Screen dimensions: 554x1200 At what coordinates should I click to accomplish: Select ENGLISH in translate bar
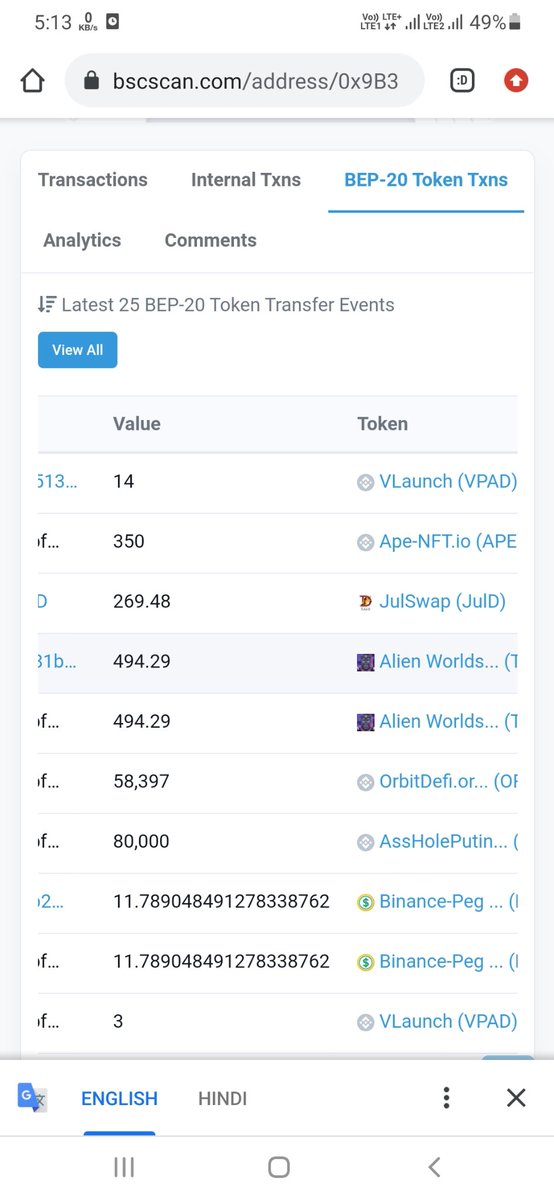(119, 1098)
